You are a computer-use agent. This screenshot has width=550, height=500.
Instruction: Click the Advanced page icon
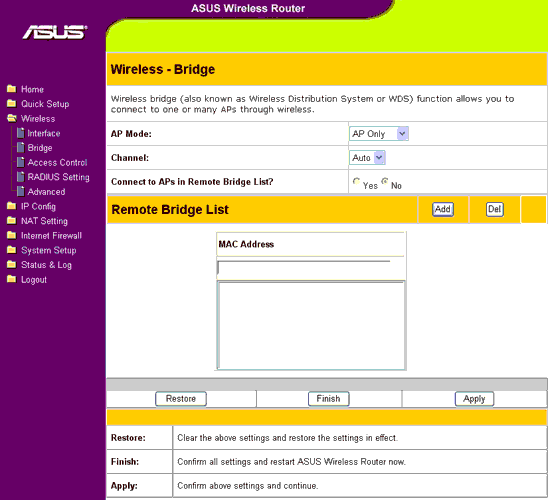tap(21, 192)
